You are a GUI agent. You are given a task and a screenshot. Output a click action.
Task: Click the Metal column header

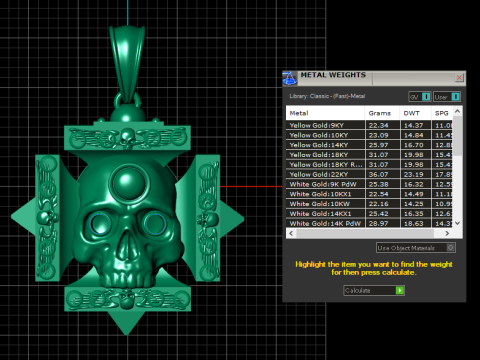(x=325, y=113)
